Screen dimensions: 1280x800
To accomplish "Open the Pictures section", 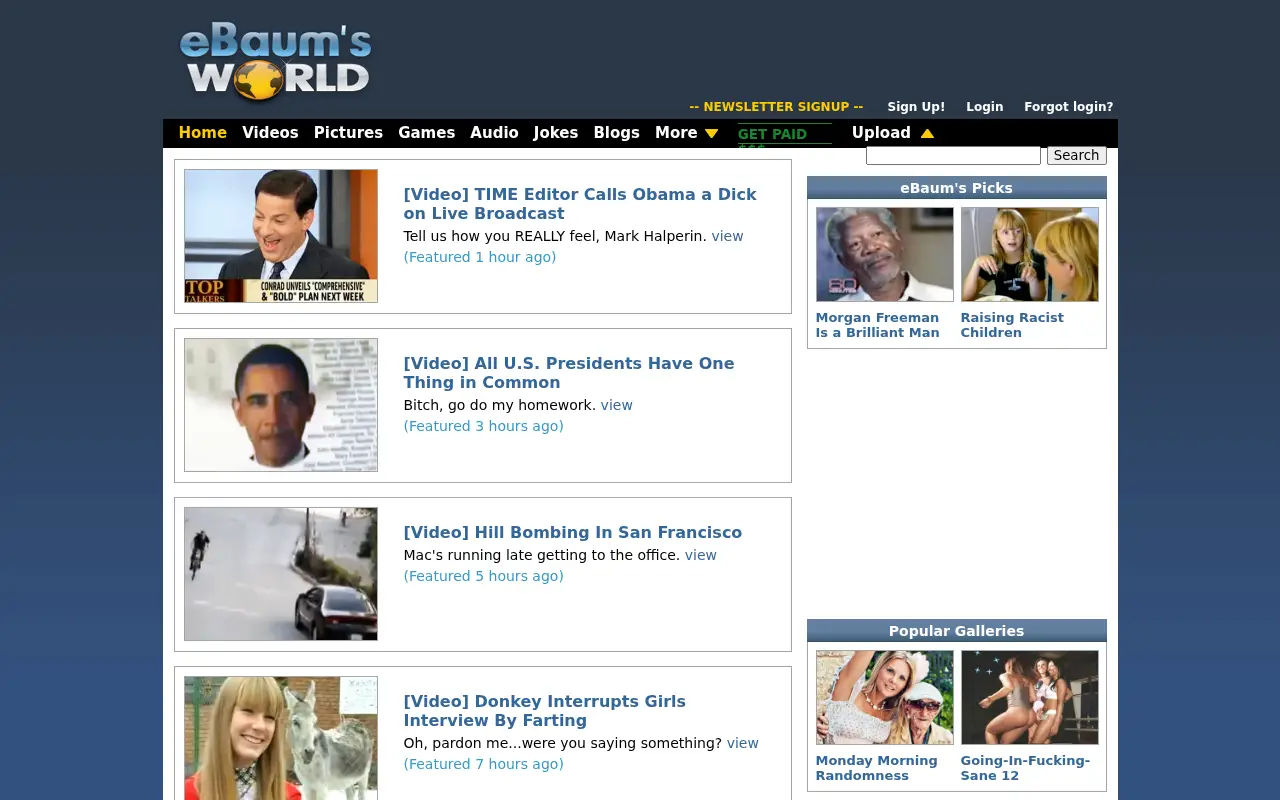I will coord(348,133).
